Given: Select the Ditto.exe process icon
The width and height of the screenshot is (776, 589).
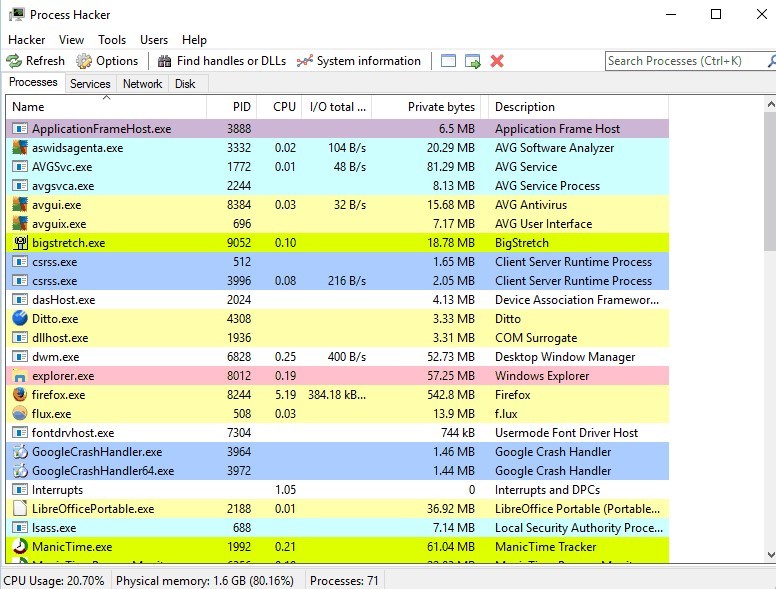Looking at the screenshot, I should pyautogui.click(x=20, y=319).
